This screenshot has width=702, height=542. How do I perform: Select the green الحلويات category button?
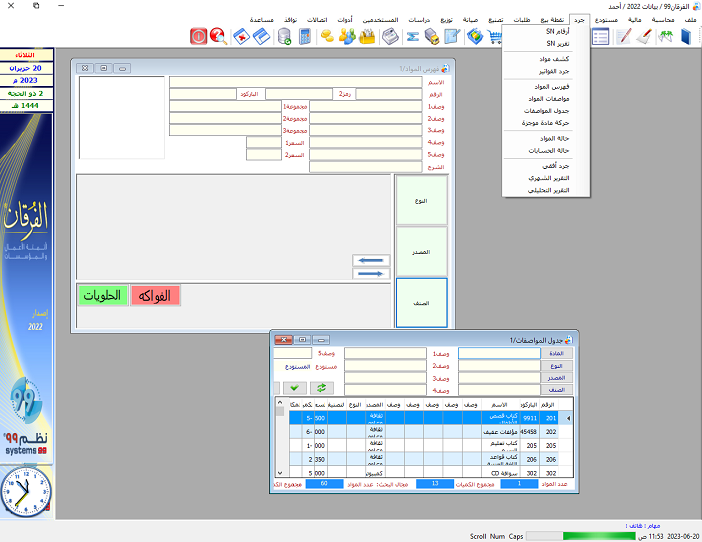[102, 295]
